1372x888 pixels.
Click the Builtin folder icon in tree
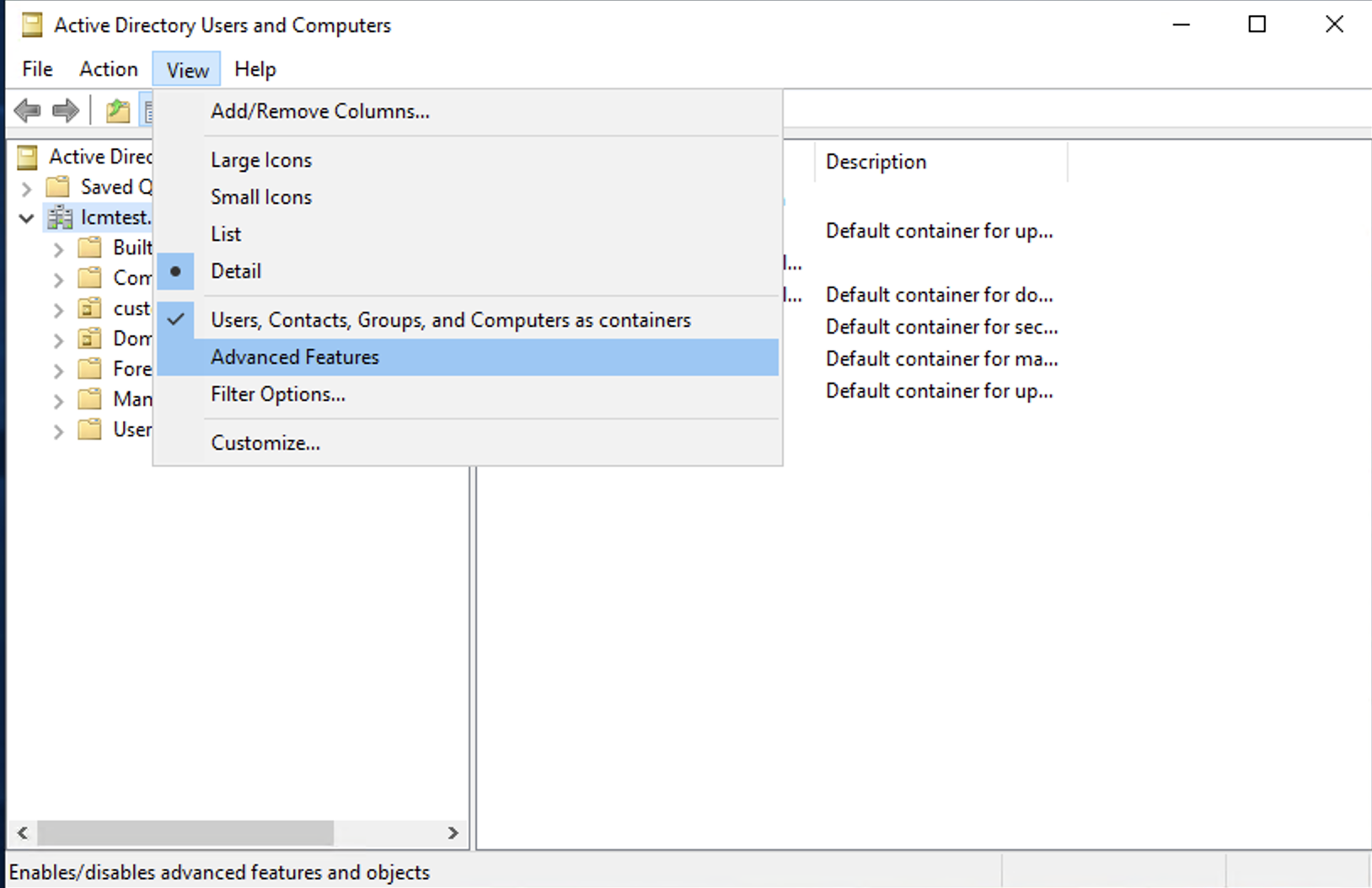tap(90, 248)
